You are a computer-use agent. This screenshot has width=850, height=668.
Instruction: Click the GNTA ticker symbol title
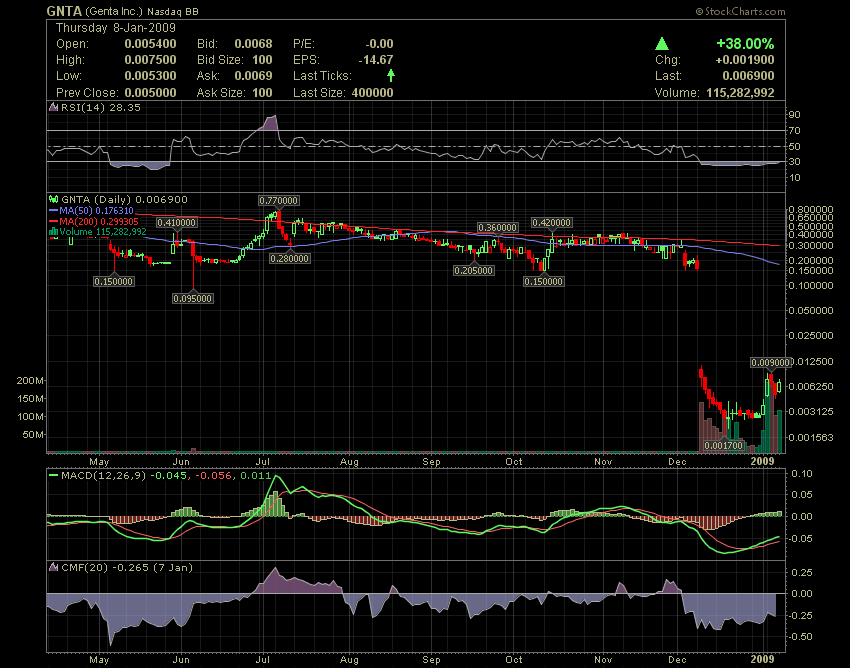pos(64,11)
